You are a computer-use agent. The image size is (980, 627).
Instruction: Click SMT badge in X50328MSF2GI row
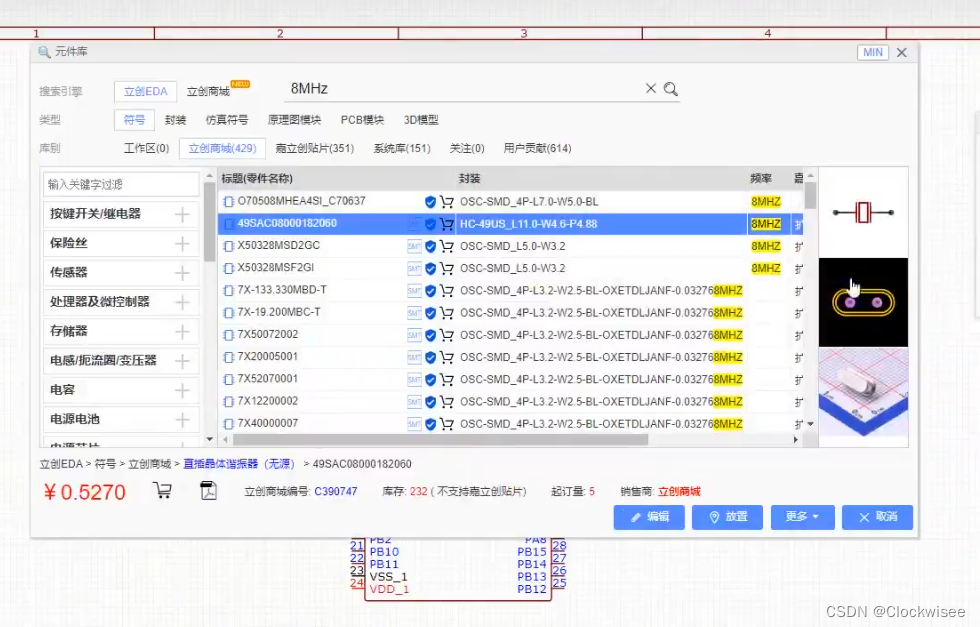click(414, 268)
